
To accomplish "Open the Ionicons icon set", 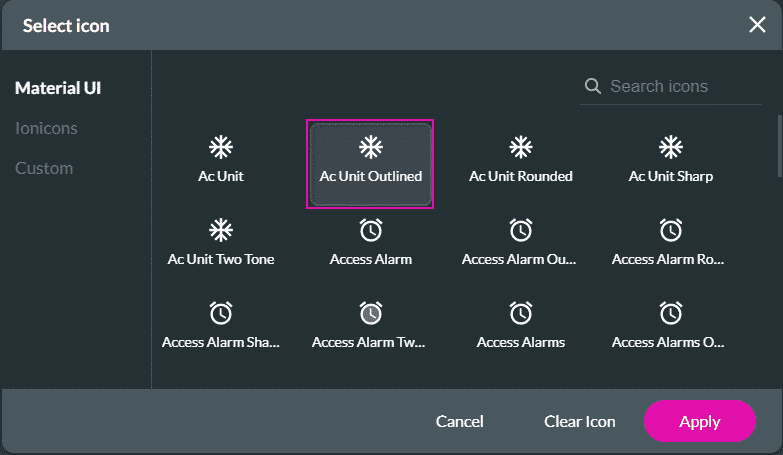I will 46,128.
